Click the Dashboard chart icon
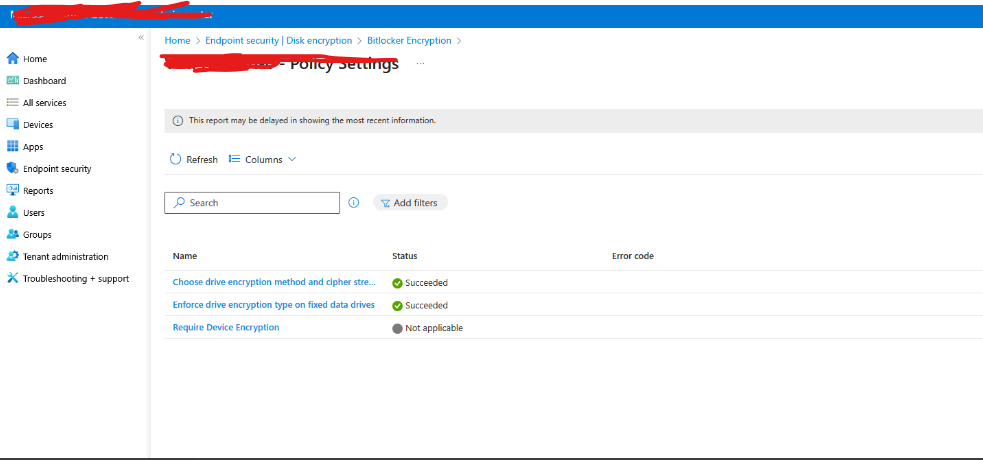Image resolution: width=983 pixels, height=460 pixels. (13, 80)
